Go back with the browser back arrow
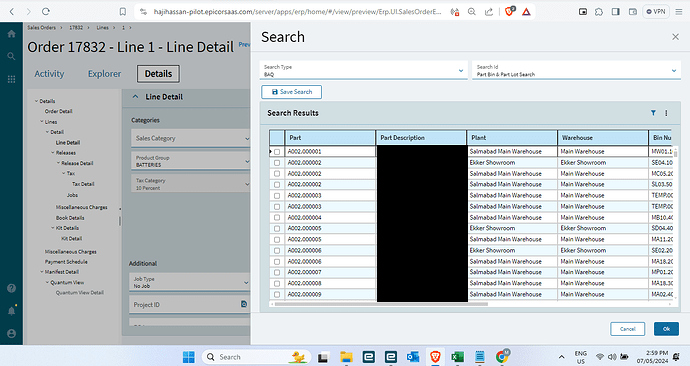The width and height of the screenshot is (690, 366). coord(12,11)
